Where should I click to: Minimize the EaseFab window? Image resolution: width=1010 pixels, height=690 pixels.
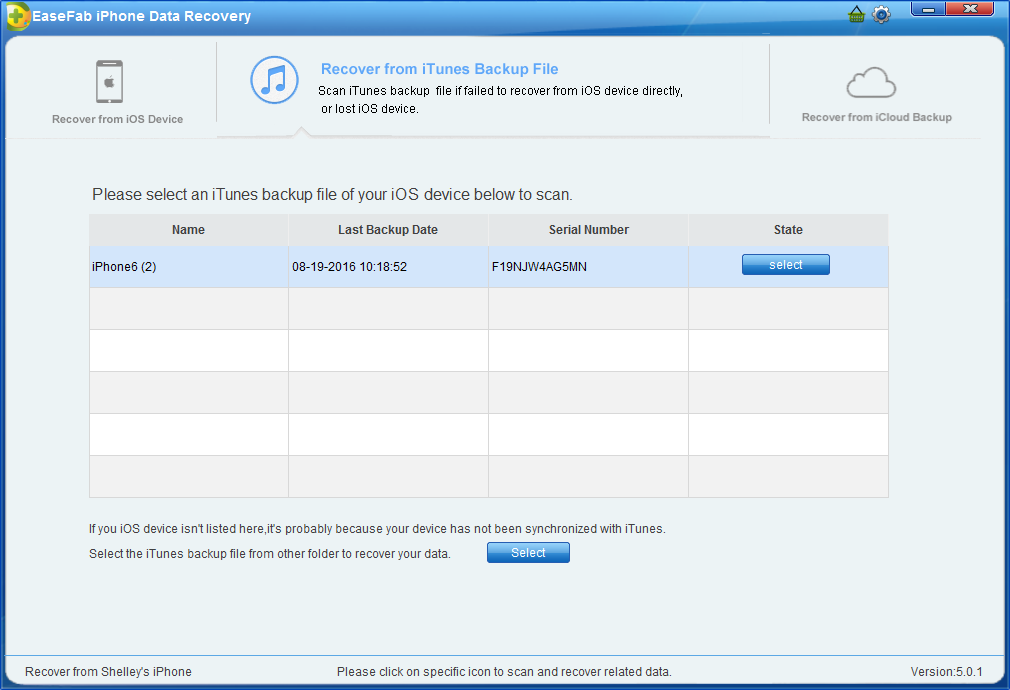pos(928,9)
